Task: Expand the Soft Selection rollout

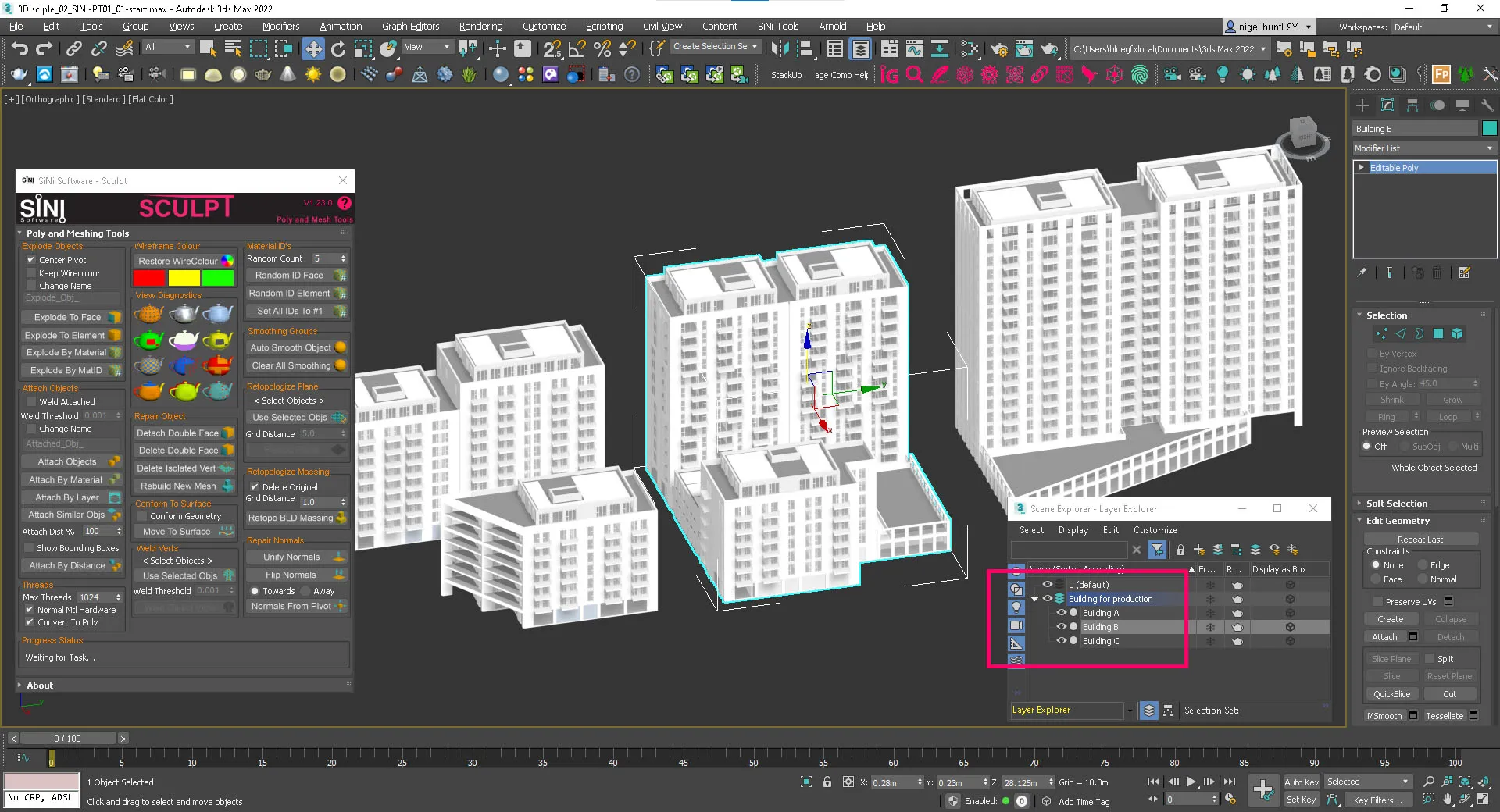Action: point(1397,504)
